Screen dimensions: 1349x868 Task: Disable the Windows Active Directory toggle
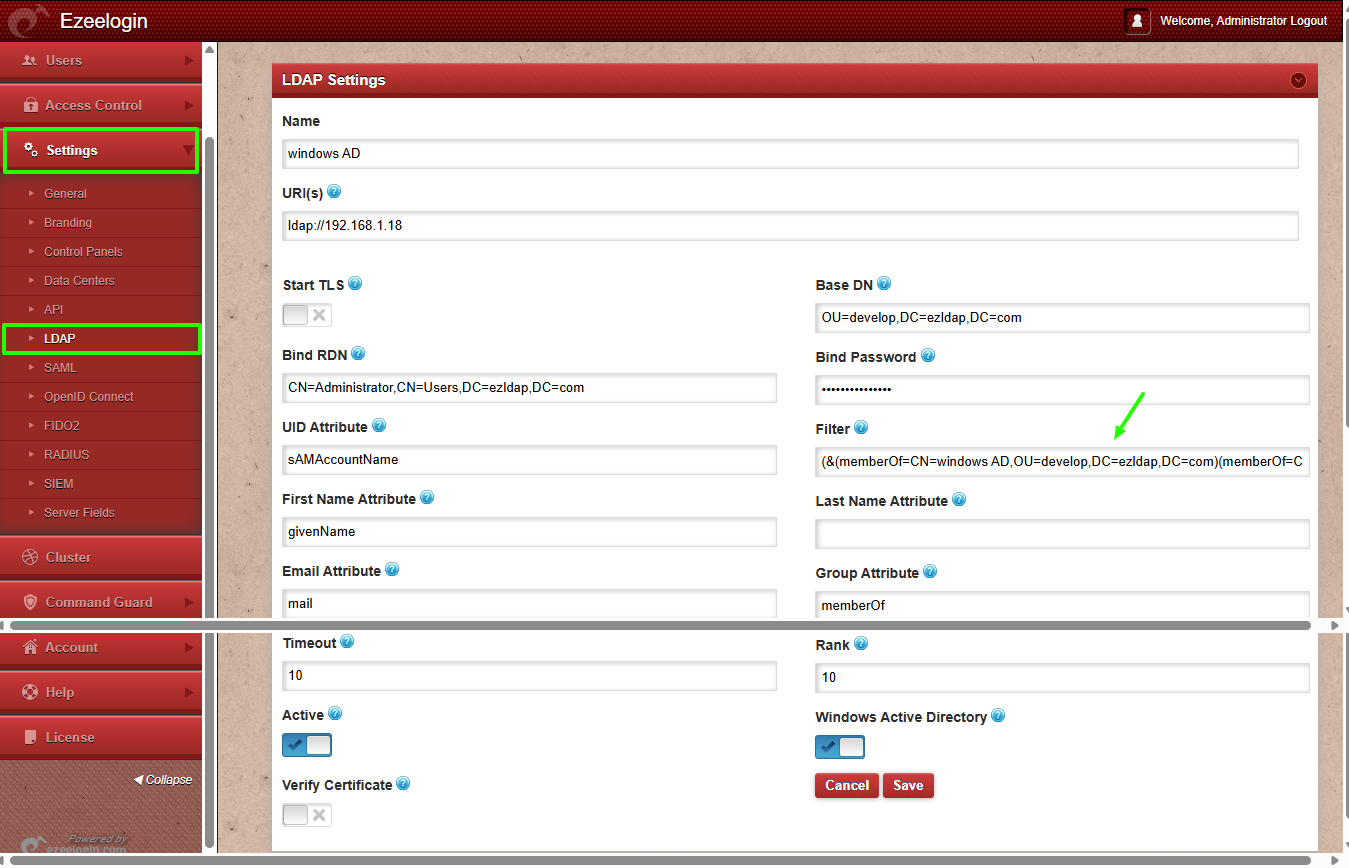[x=840, y=747]
